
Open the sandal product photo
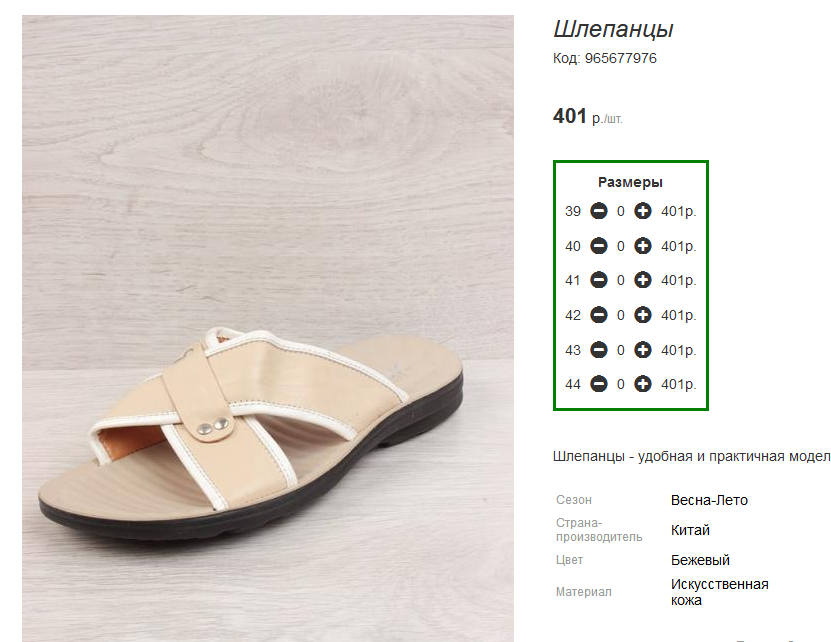[268, 329]
